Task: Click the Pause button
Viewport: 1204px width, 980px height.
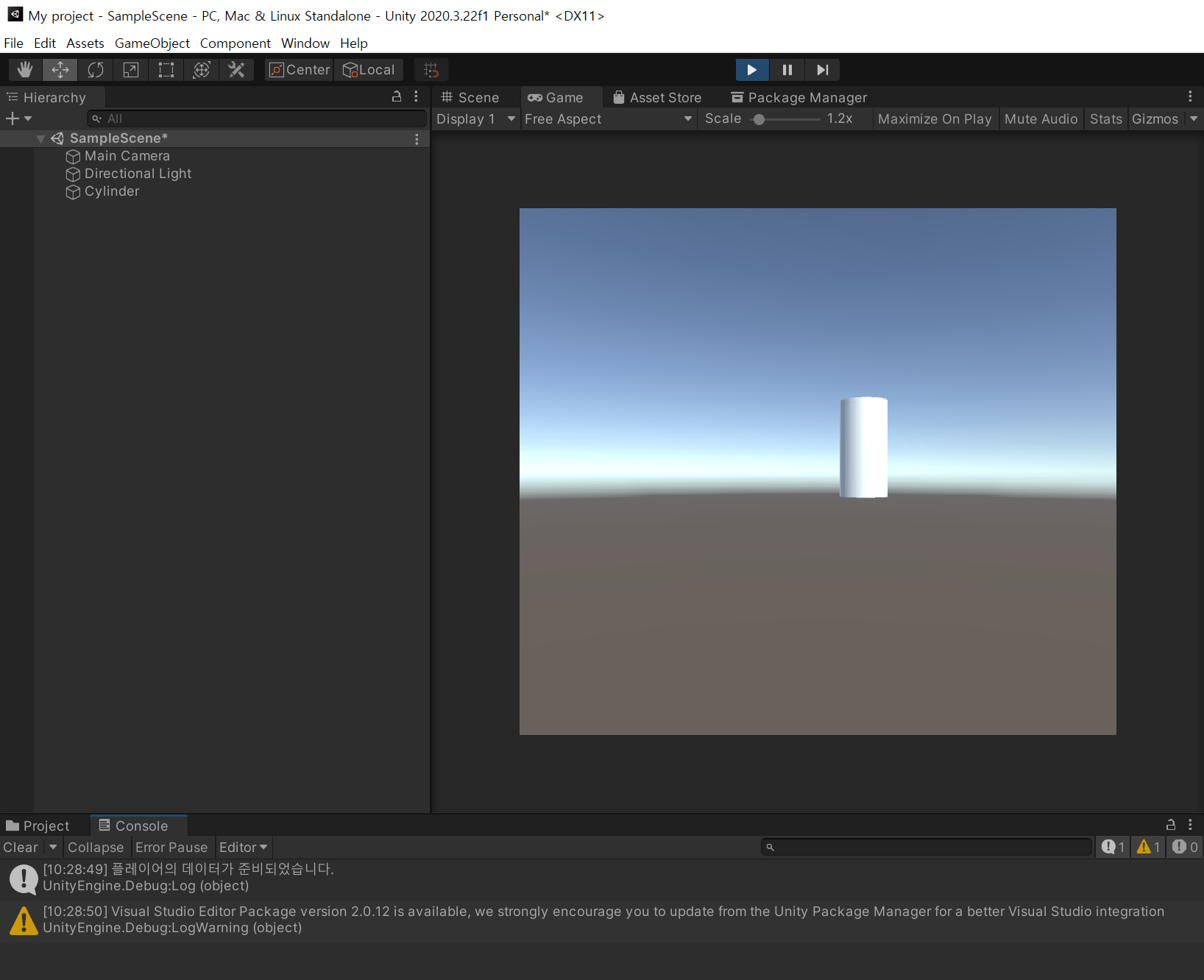Action: tap(787, 70)
